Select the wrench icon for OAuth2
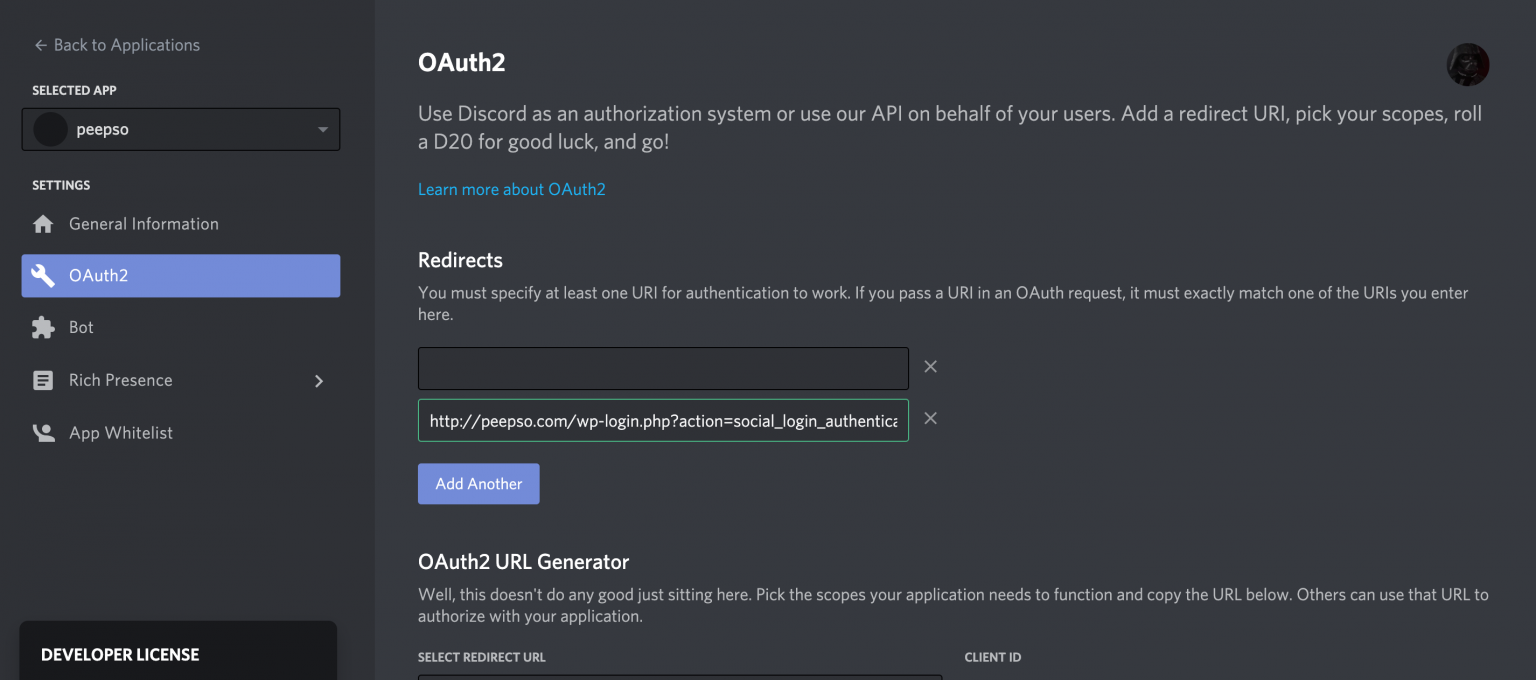The height and width of the screenshot is (680, 1536). click(x=44, y=275)
